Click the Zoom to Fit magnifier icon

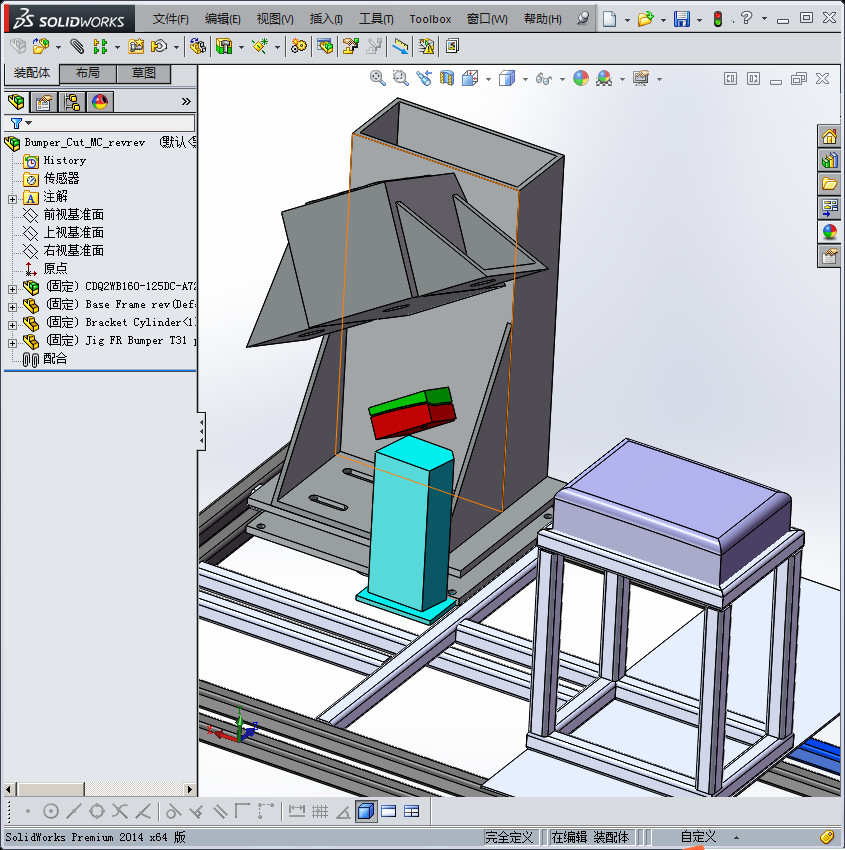[377, 78]
